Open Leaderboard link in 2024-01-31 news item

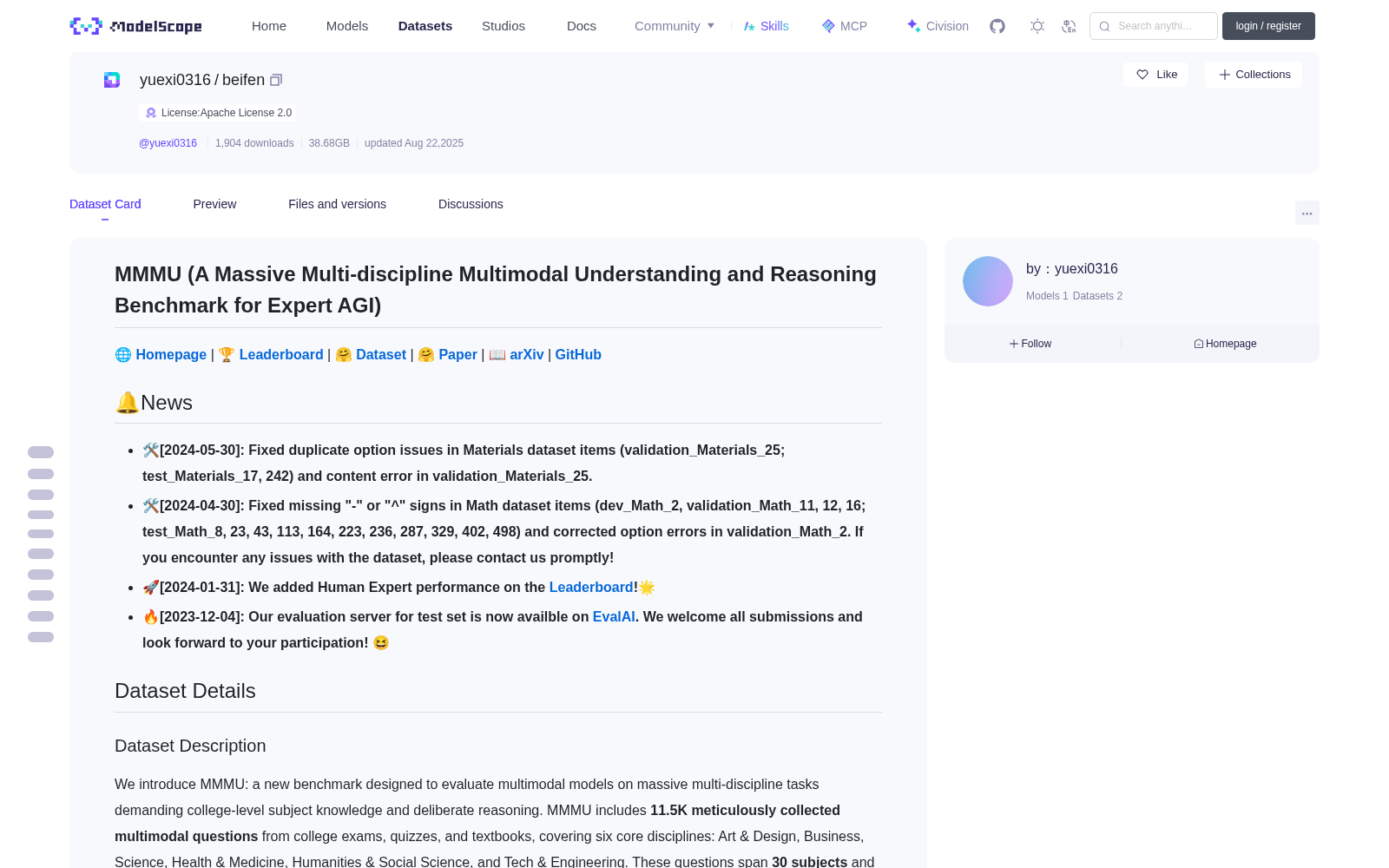(591, 587)
